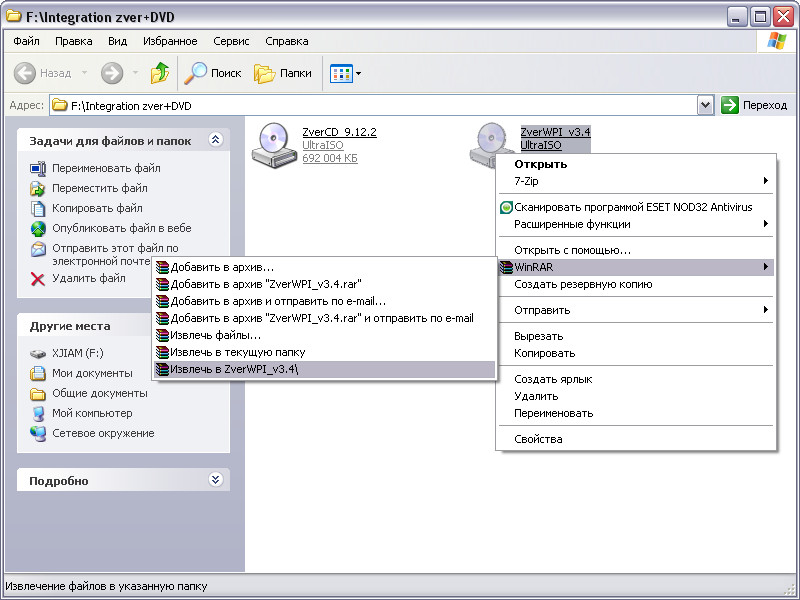The width and height of the screenshot is (800, 600).
Task: Open the Файл menu
Action: 26,41
